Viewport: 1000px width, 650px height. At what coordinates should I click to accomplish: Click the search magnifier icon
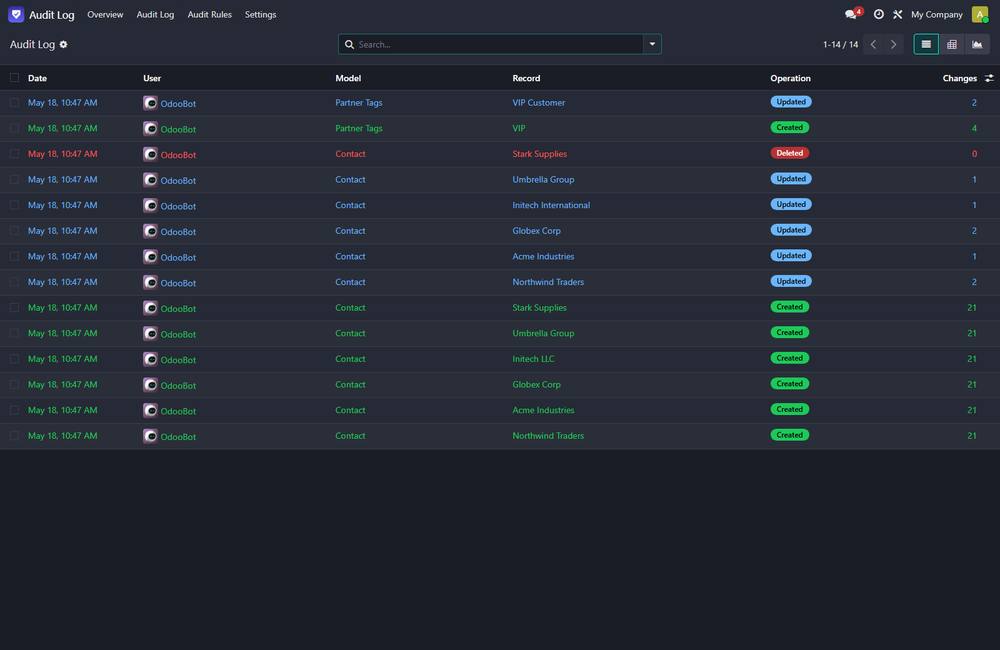(349, 44)
